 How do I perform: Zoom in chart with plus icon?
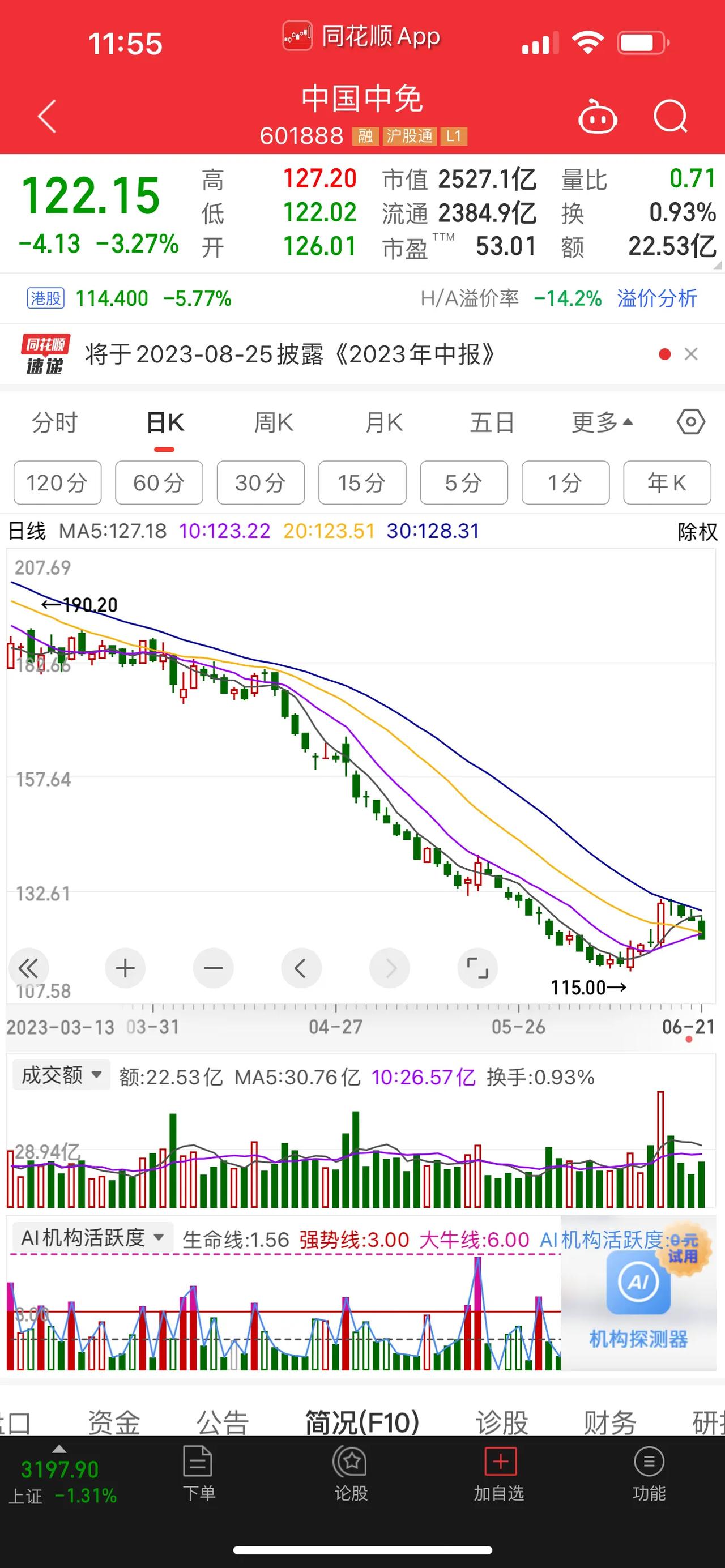pyautogui.click(x=125, y=968)
